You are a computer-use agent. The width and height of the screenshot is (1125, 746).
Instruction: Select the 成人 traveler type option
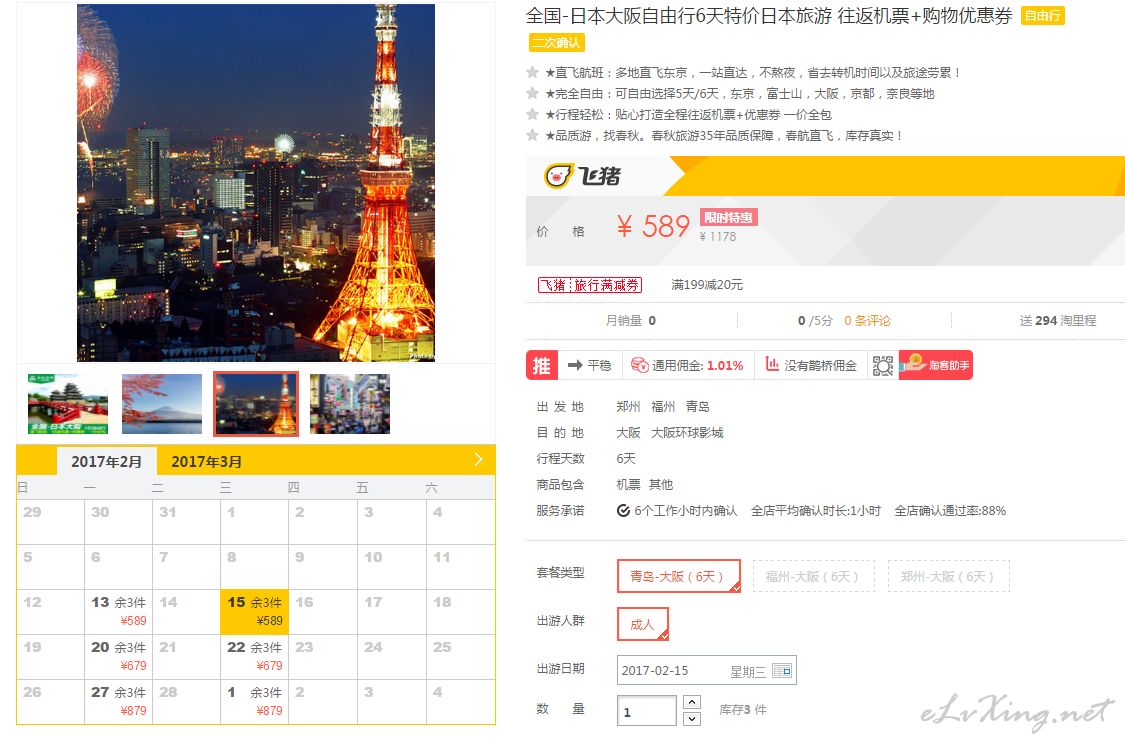click(643, 624)
